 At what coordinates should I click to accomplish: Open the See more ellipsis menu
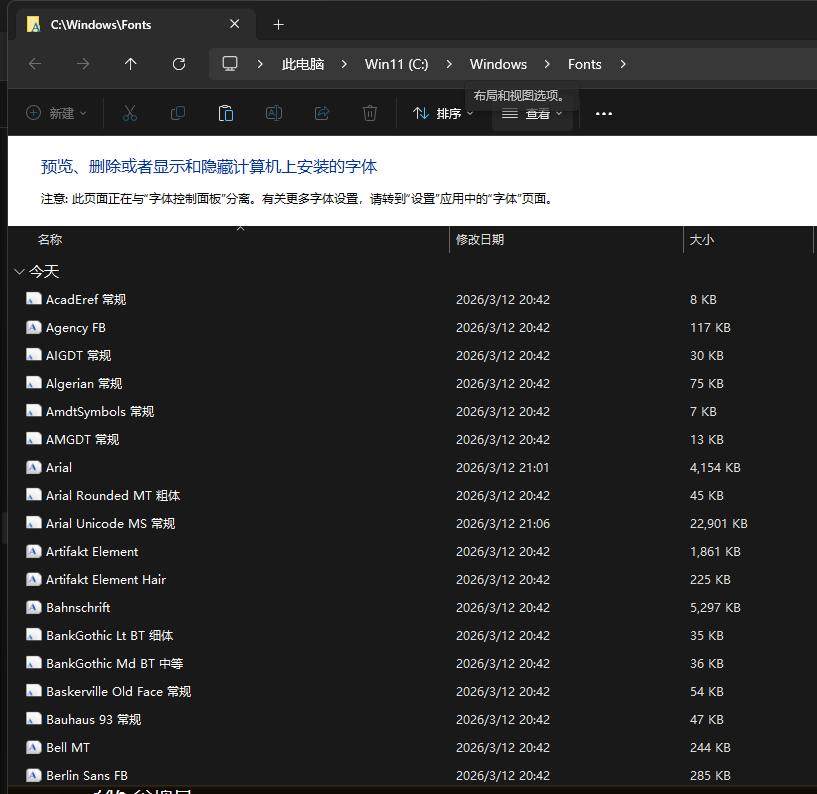click(603, 114)
